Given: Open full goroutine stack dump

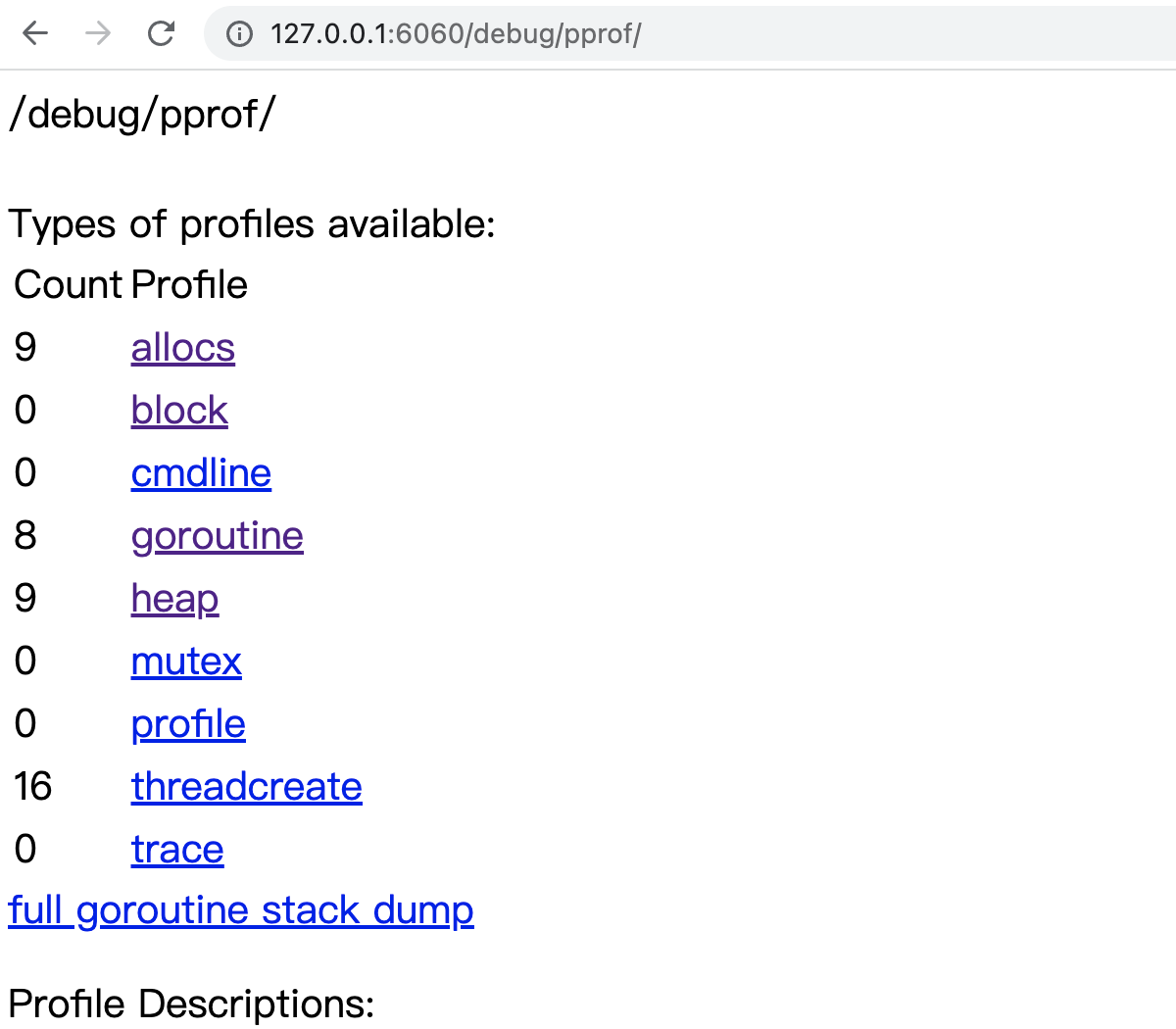Looking at the screenshot, I should [x=241, y=910].
